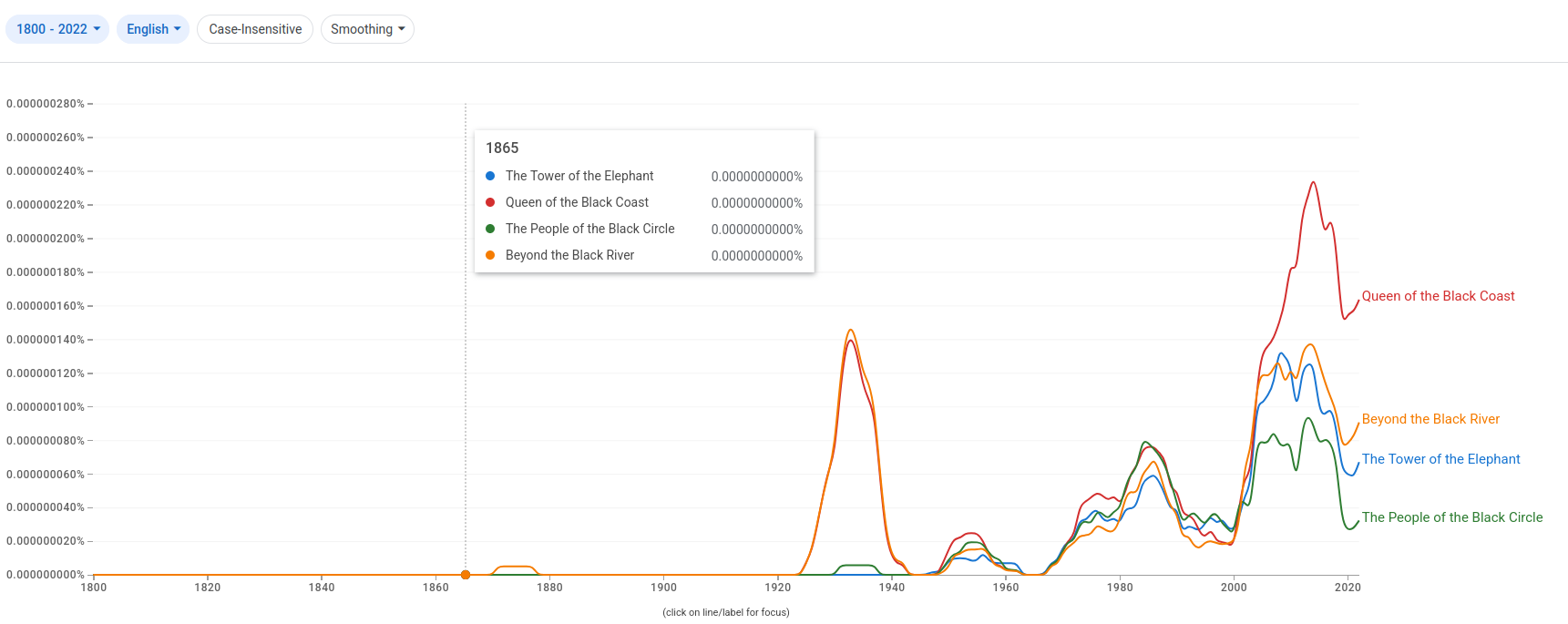Click the 'click on line/label for focus' hint
This screenshot has width=1568, height=624.
726,612
